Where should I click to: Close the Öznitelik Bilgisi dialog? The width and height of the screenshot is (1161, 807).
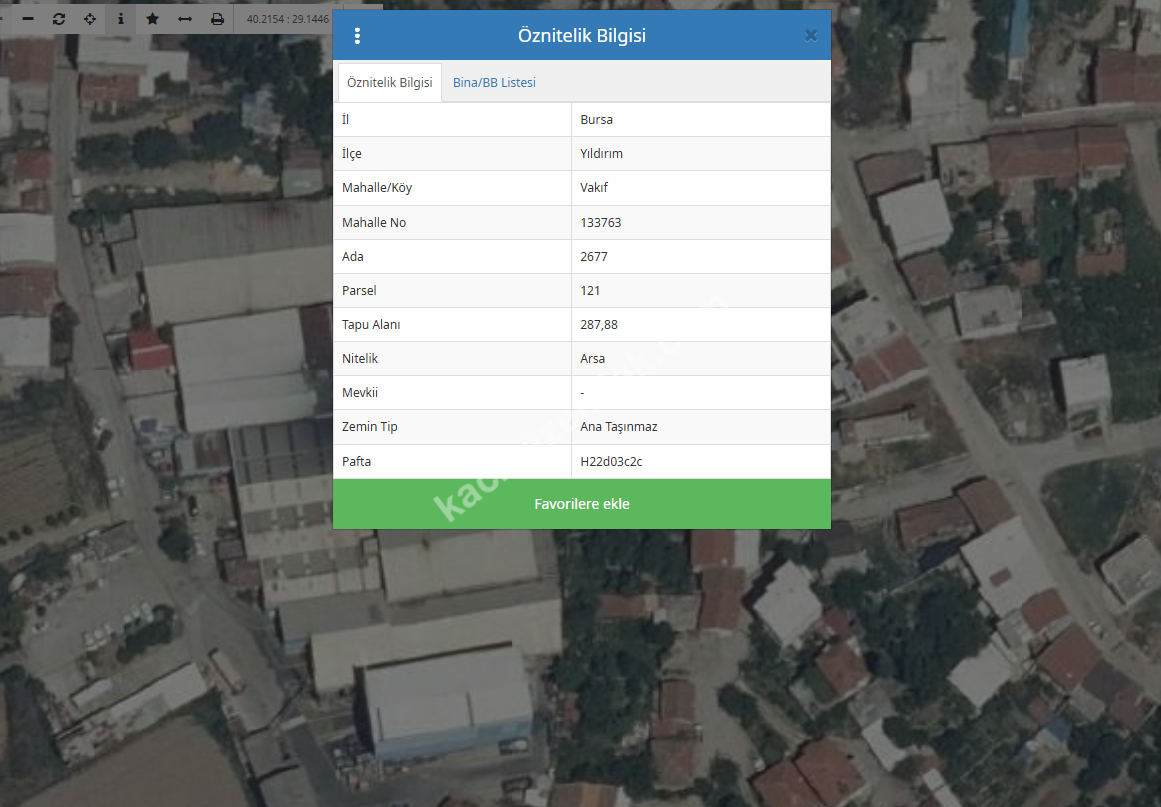(810, 36)
